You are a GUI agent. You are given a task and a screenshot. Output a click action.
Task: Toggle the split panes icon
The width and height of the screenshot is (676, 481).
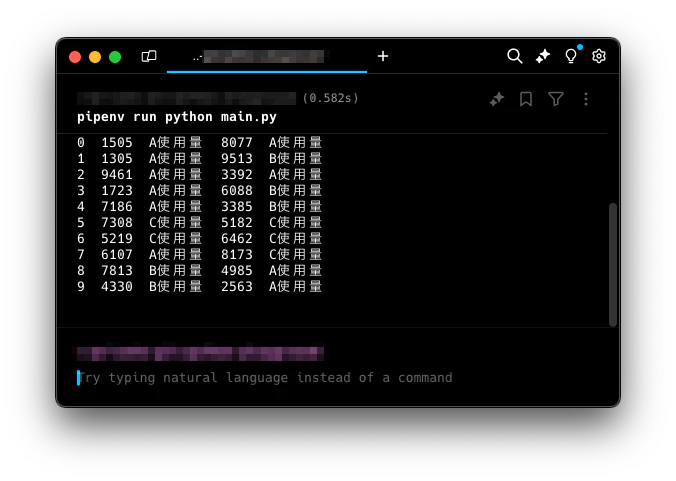point(149,56)
